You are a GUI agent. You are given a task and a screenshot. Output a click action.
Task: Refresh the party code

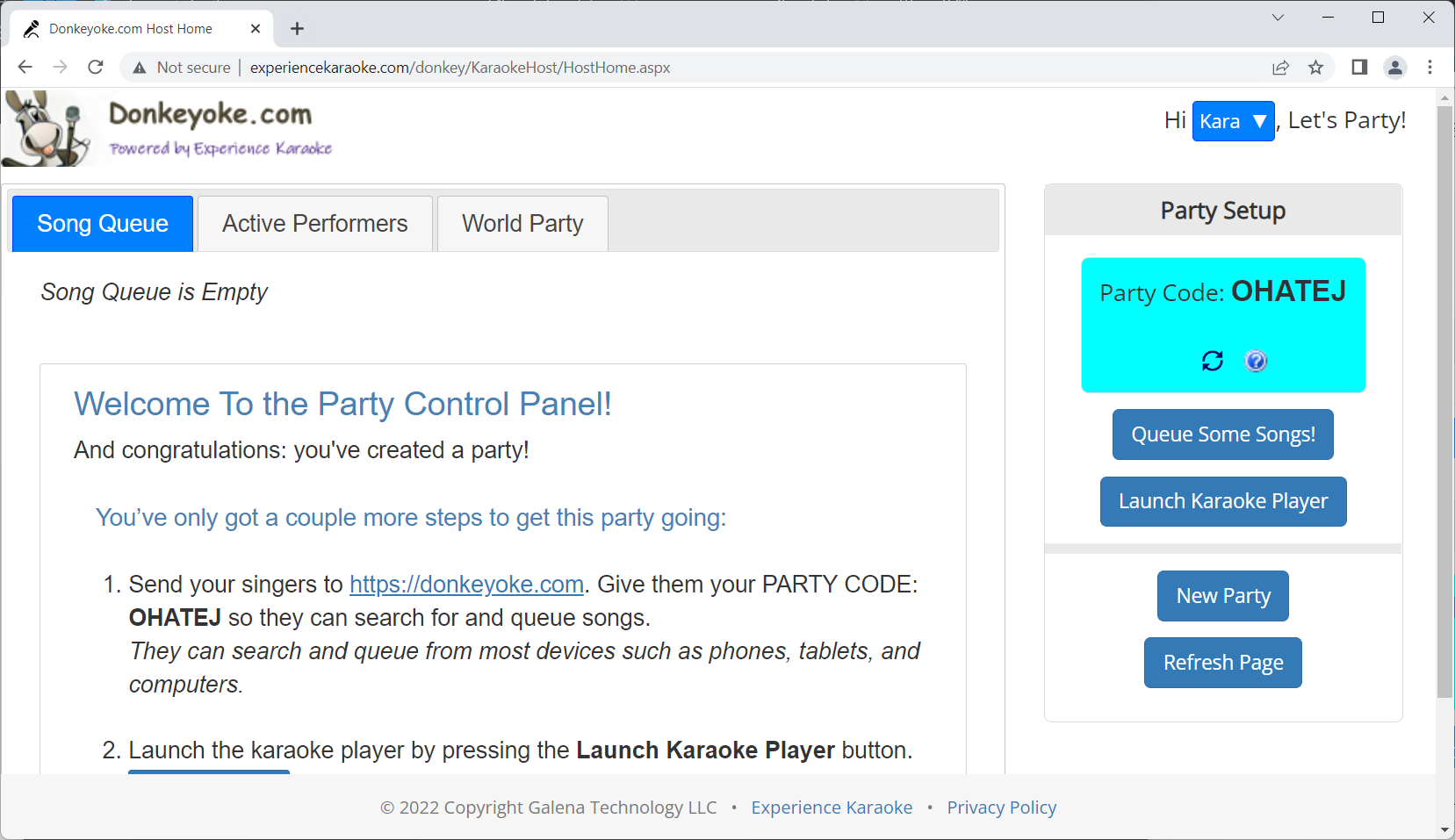coord(1212,360)
